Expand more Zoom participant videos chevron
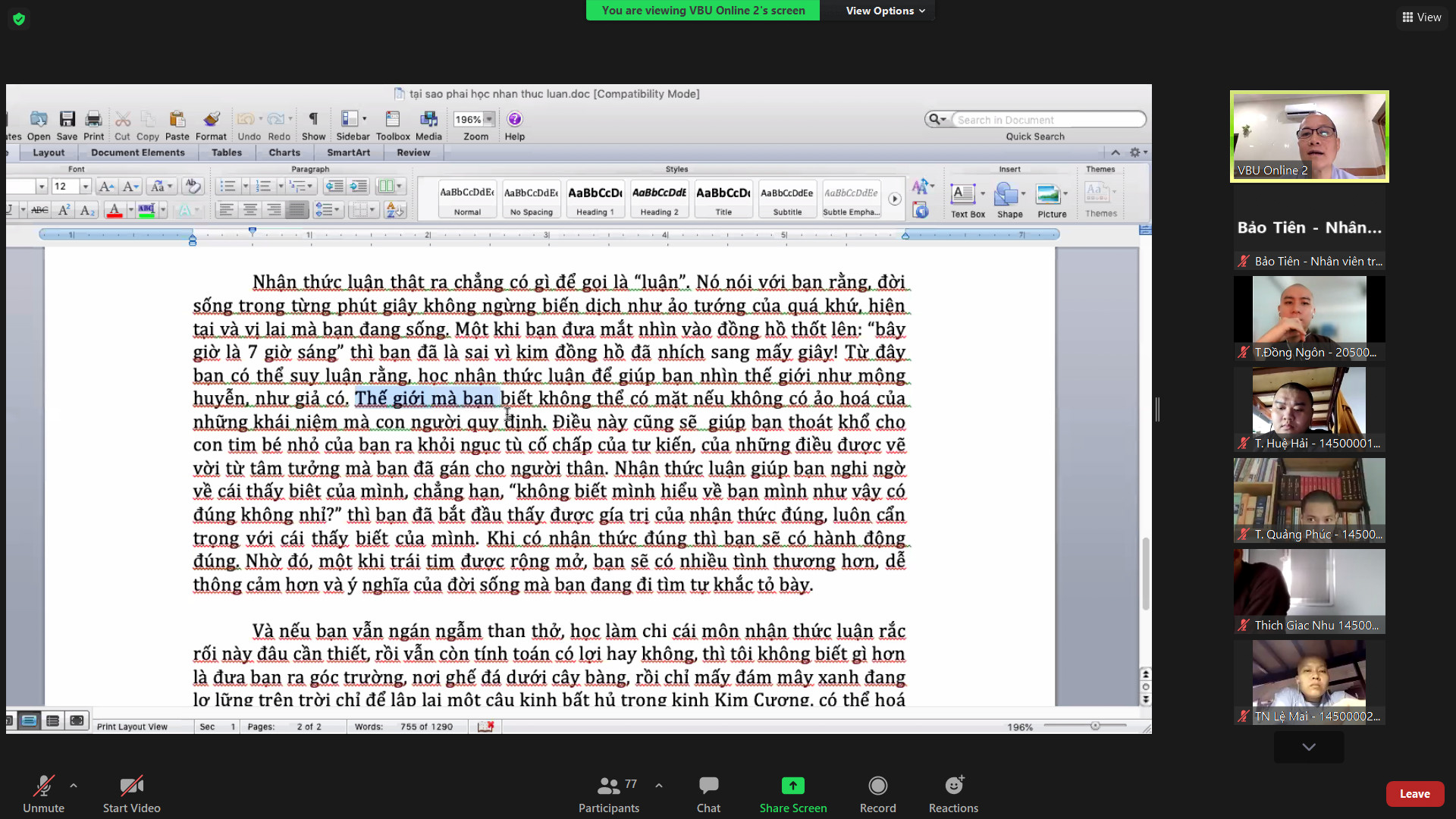This screenshot has width=1456, height=819. pyautogui.click(x=1309, y=747)
